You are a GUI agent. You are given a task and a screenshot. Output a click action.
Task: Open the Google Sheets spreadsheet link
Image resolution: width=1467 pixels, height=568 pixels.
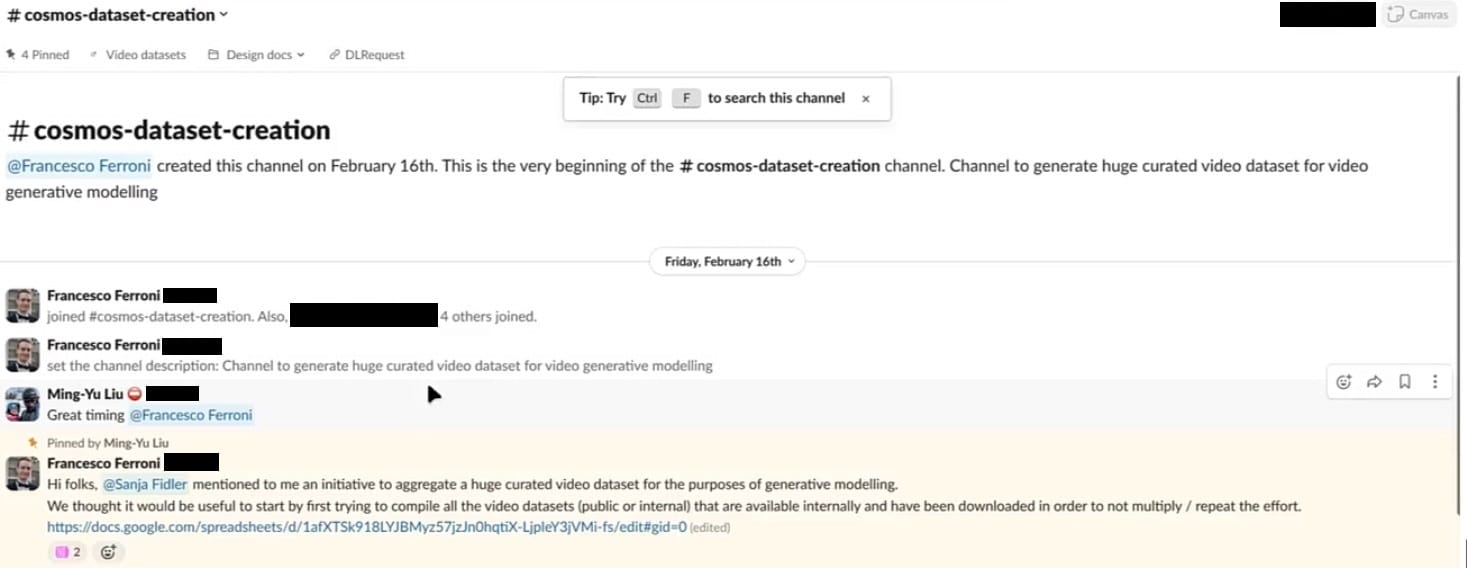[x=366, y=527]
